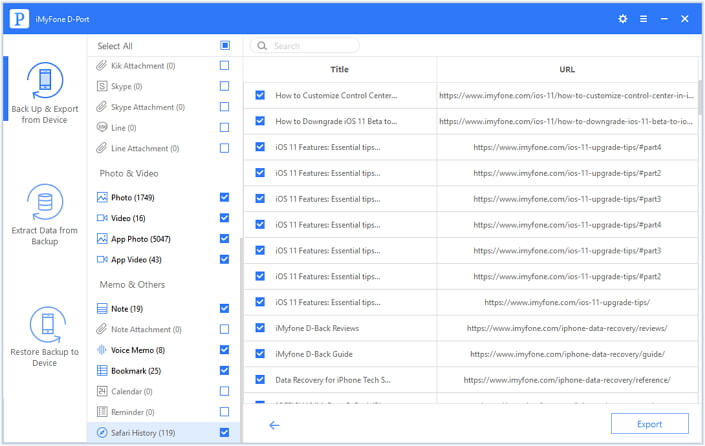Image resolution: width=705 pixels, height=446 pixels.
Task: Click the iMyfone D-Back Guide title
Action: [314, 354]
